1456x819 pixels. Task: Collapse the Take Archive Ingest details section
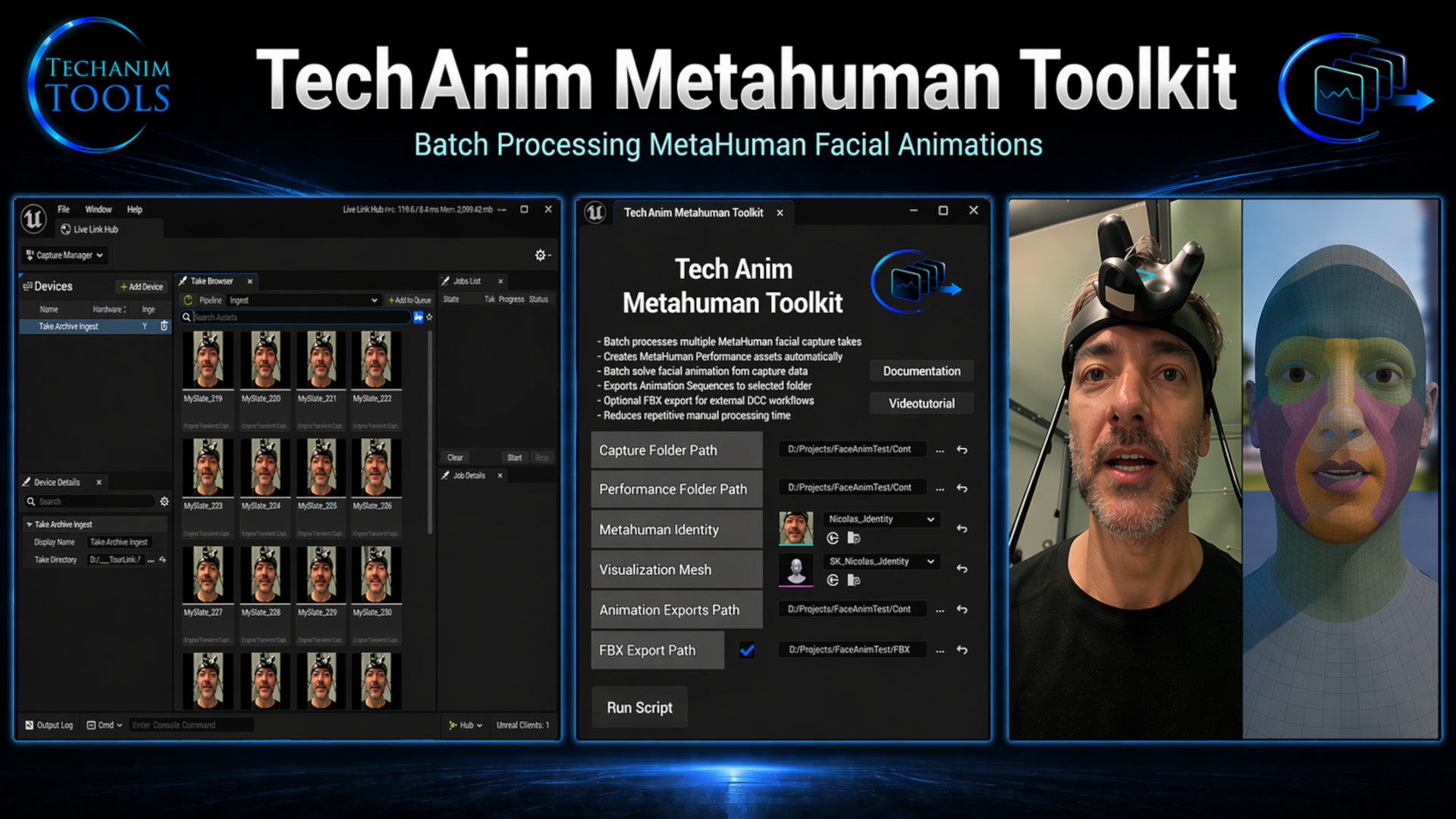pos(29,525)
